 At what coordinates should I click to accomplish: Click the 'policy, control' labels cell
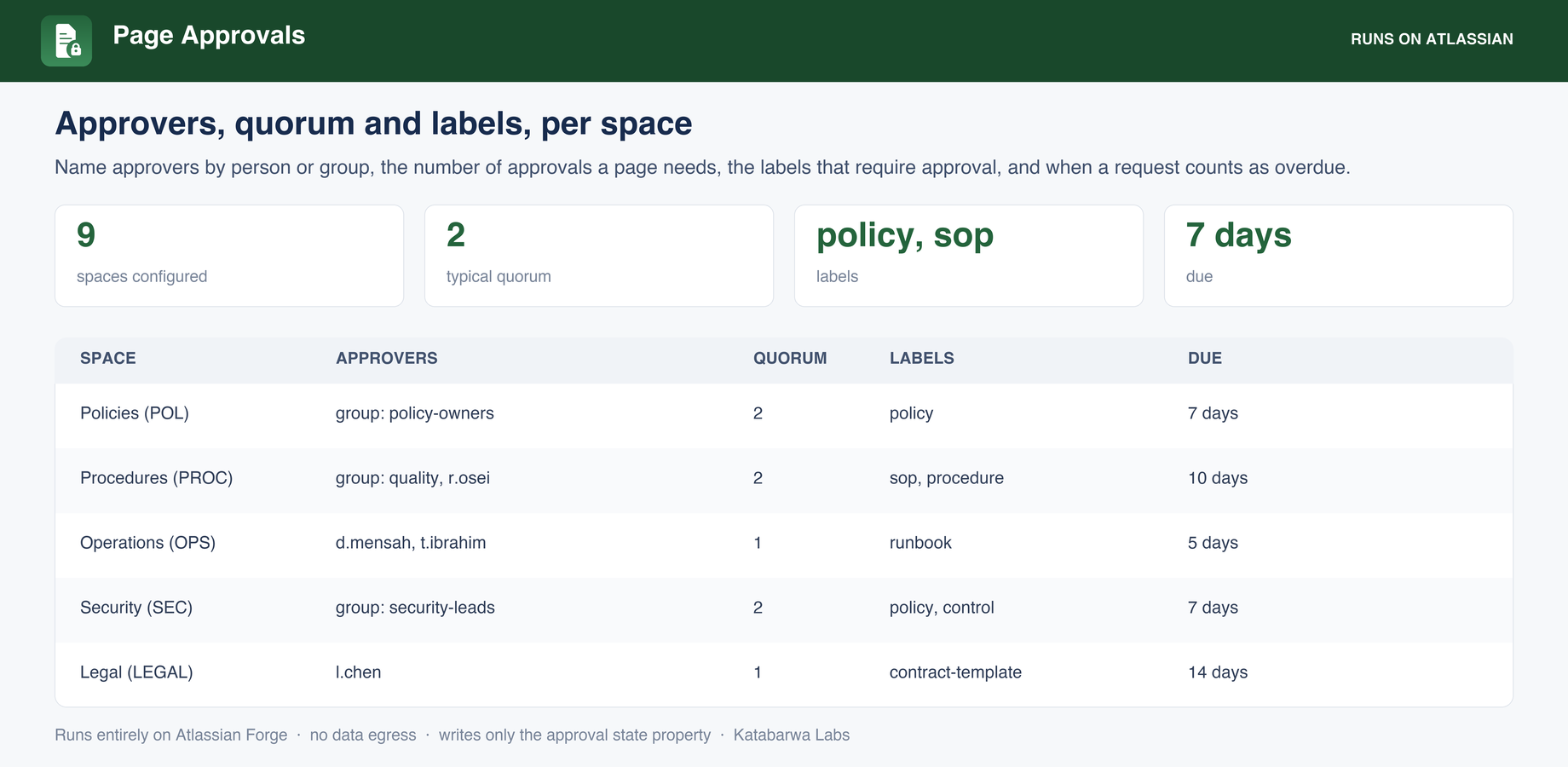[942, 608]
